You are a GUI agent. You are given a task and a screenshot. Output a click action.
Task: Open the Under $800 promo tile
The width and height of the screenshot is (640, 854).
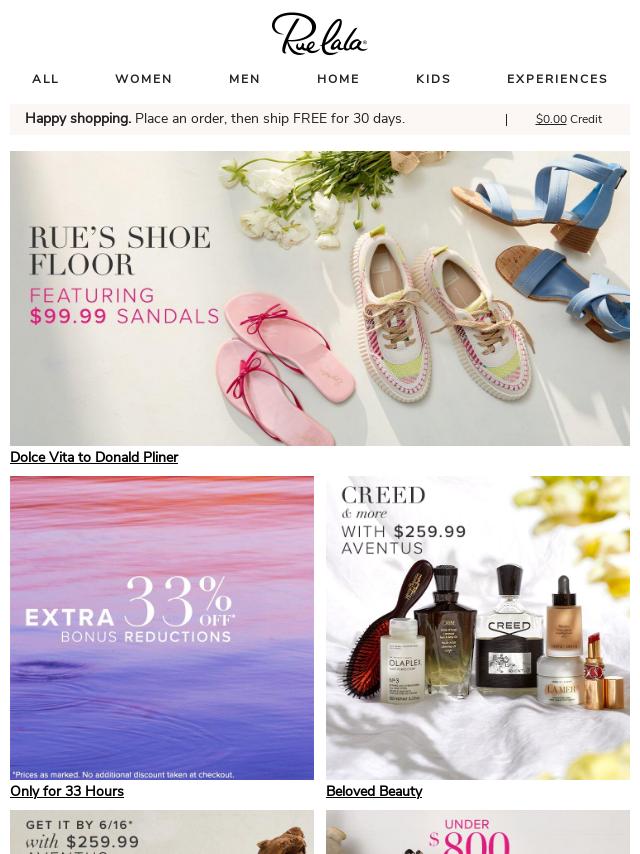478,832
